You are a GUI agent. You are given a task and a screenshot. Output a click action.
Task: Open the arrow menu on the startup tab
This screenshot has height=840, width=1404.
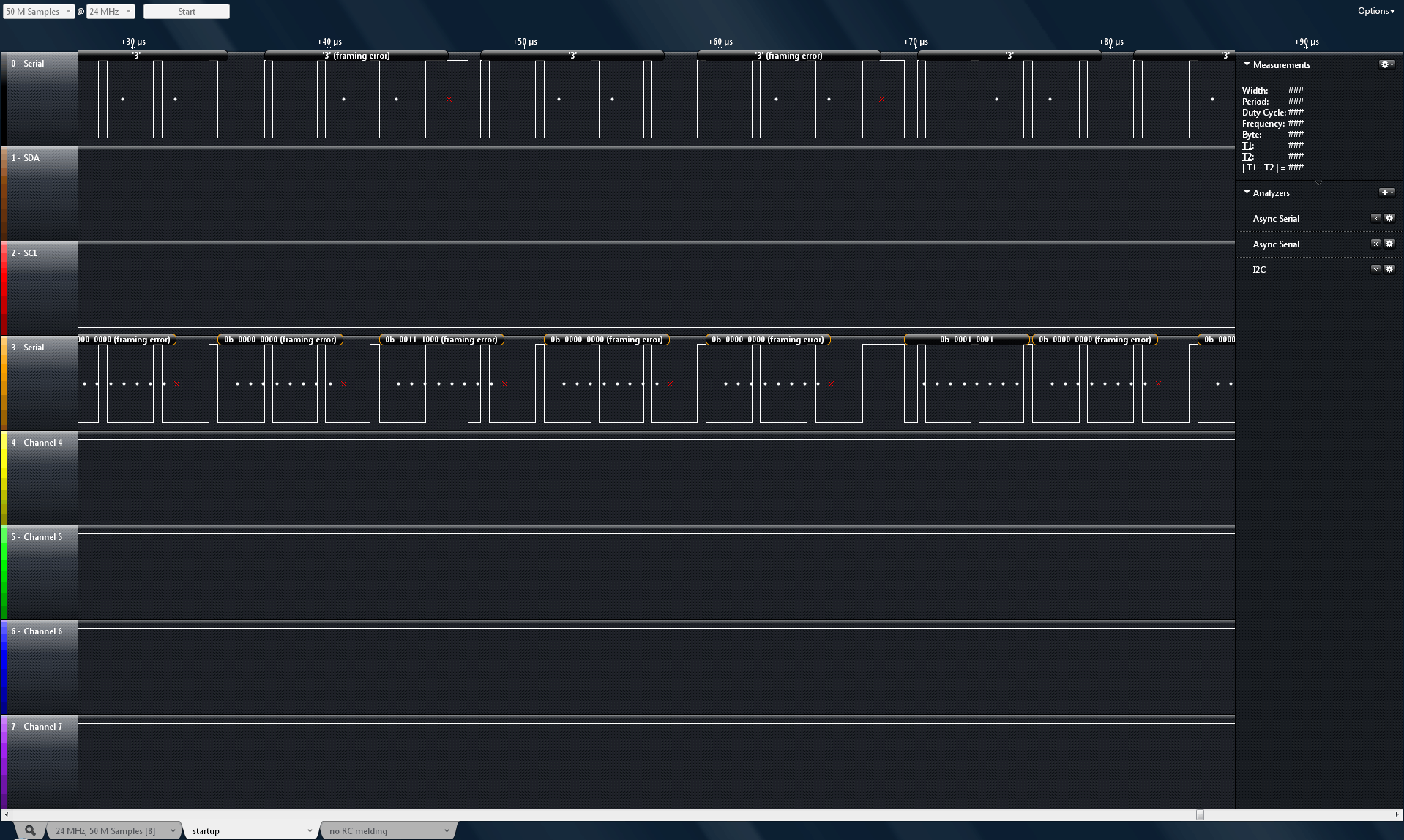310,831
